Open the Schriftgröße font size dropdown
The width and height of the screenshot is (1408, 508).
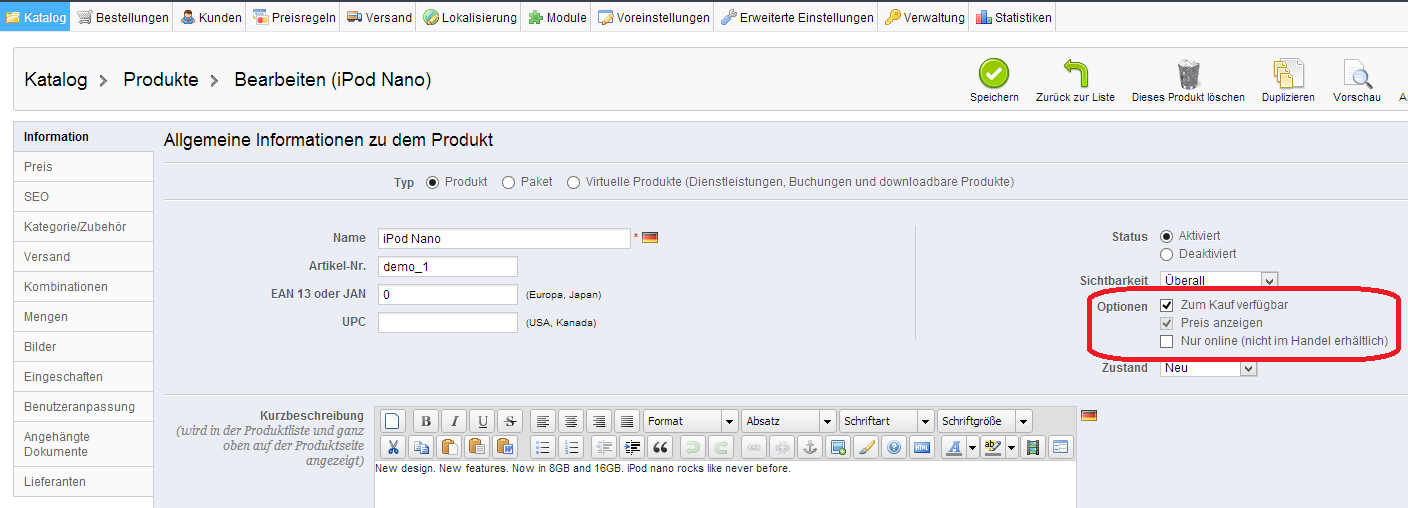[x=985, y=421]
